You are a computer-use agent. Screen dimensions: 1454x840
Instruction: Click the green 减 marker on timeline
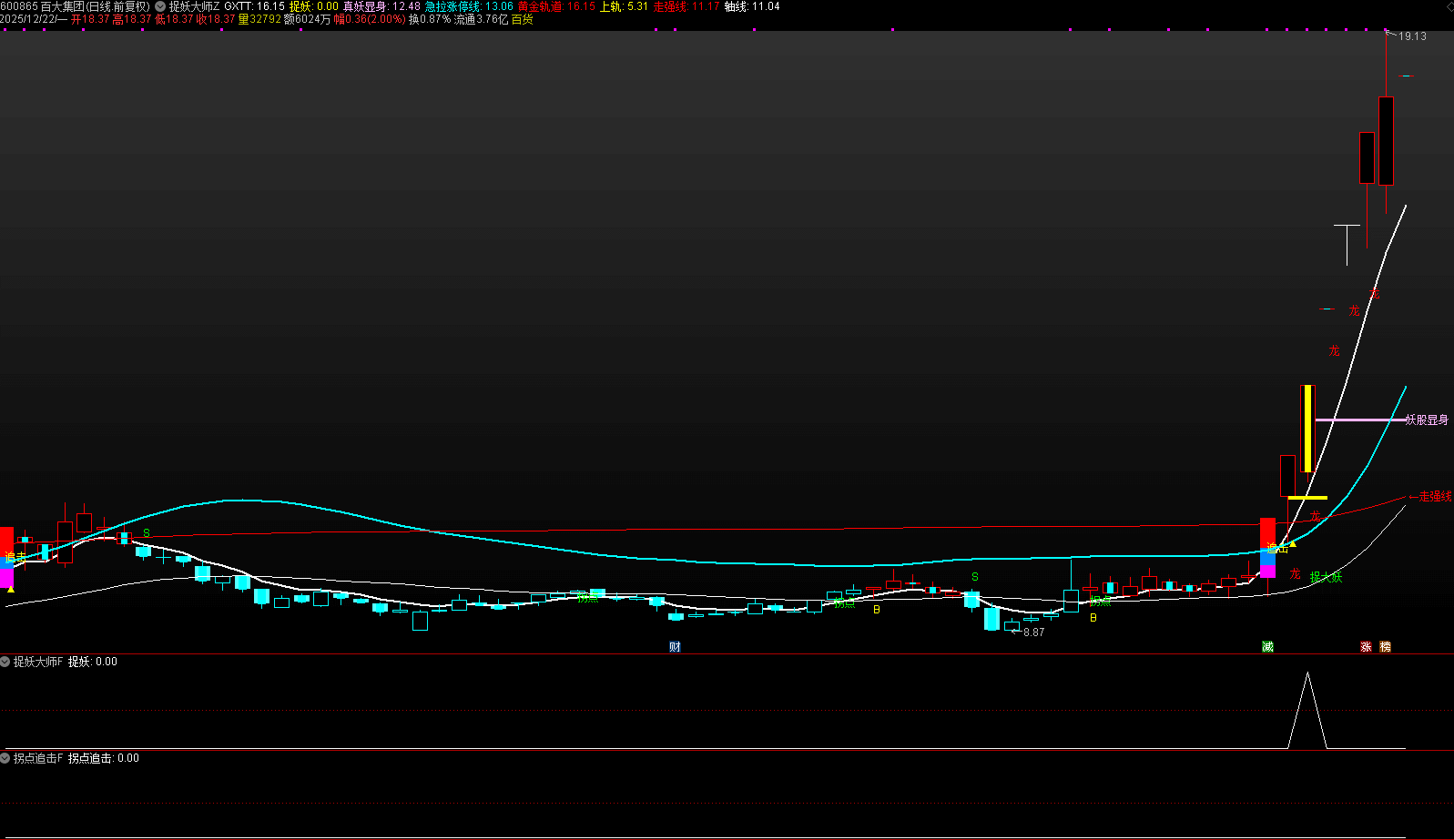pos(1267,647)
